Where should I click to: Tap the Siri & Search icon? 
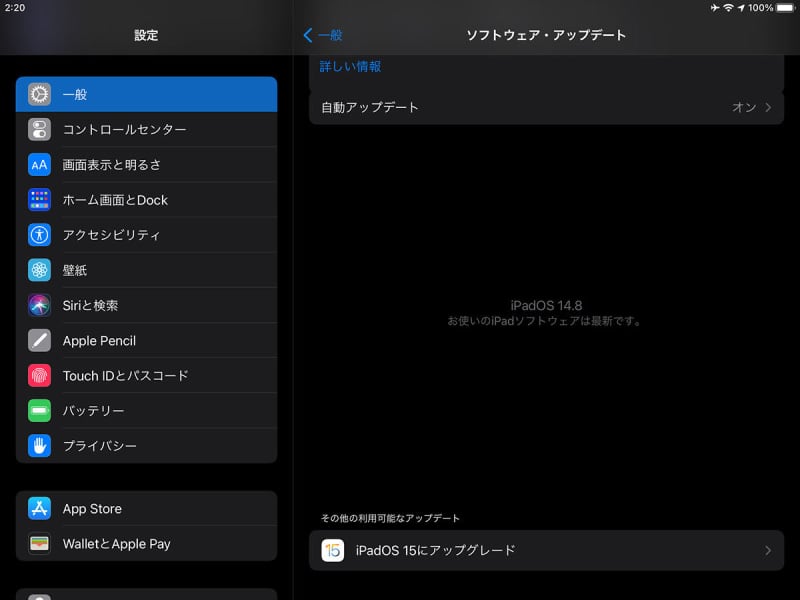(39, 305)
